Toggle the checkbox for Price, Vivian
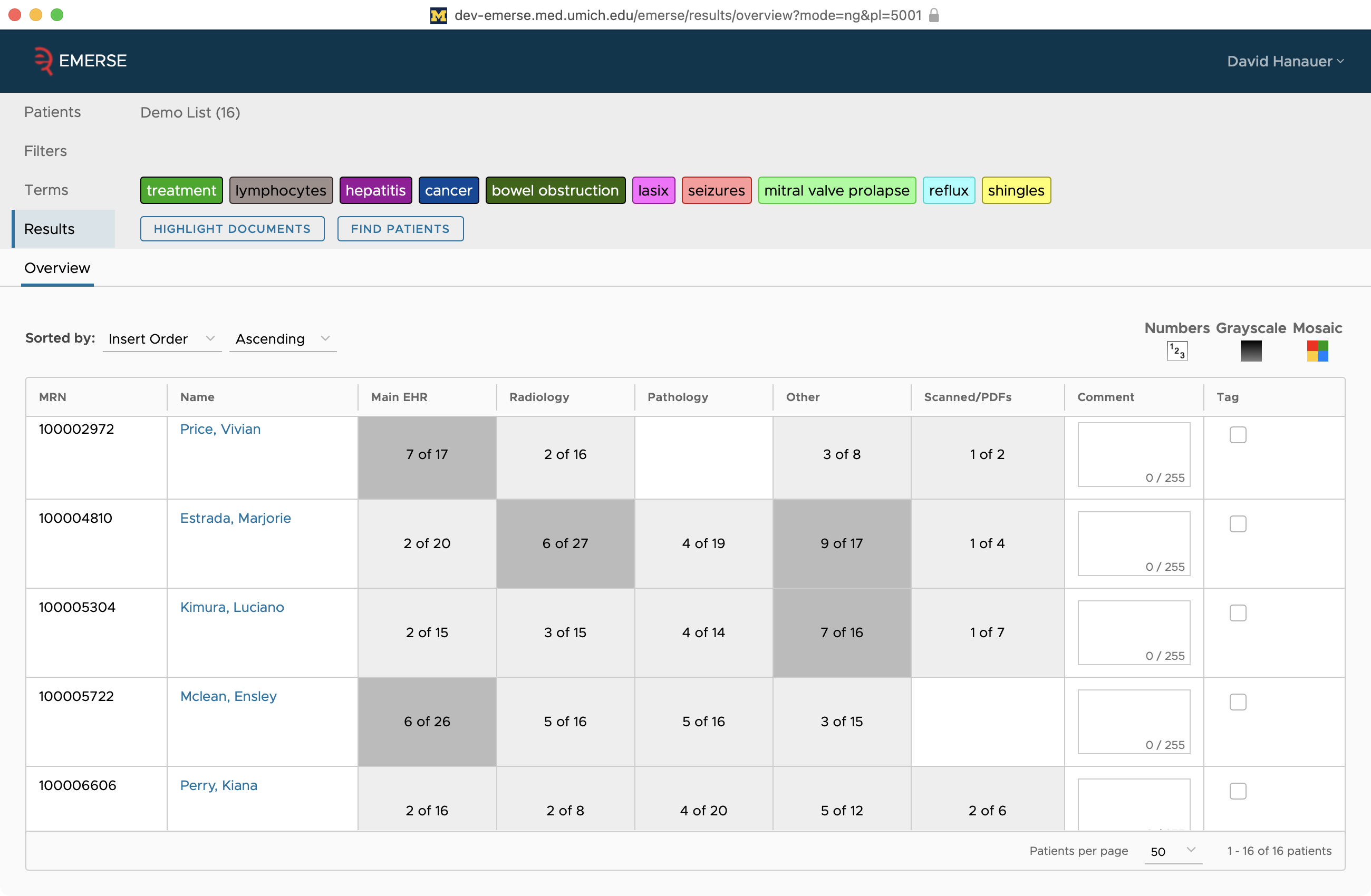 [x=1238, y=434]
